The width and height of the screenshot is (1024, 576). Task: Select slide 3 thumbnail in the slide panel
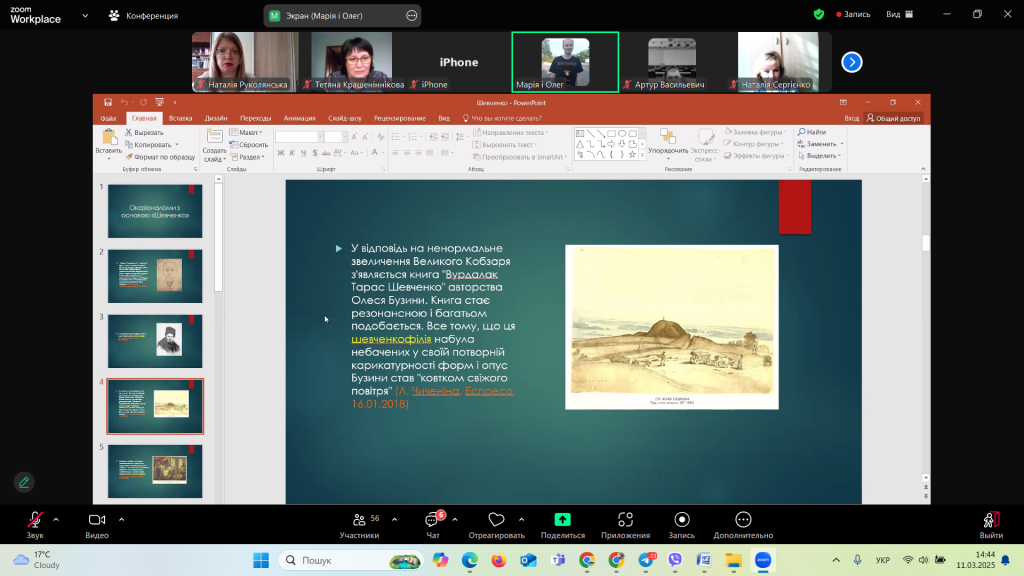click(x=155, y=340)
